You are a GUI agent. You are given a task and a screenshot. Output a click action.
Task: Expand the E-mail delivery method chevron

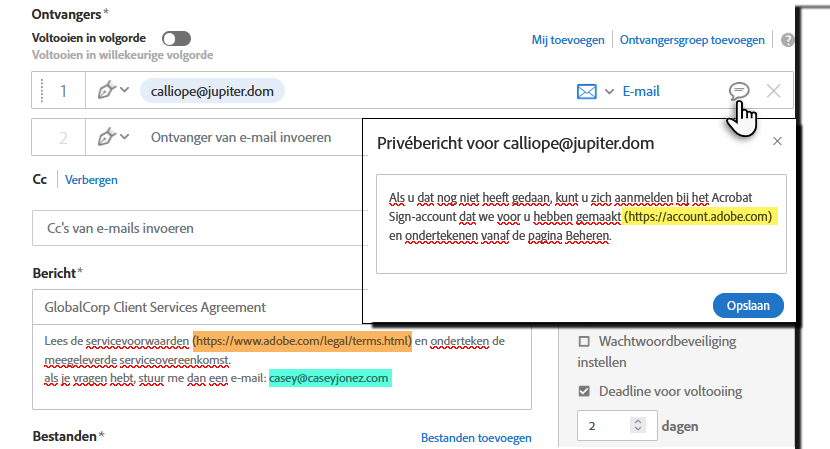tap(609, 92)
